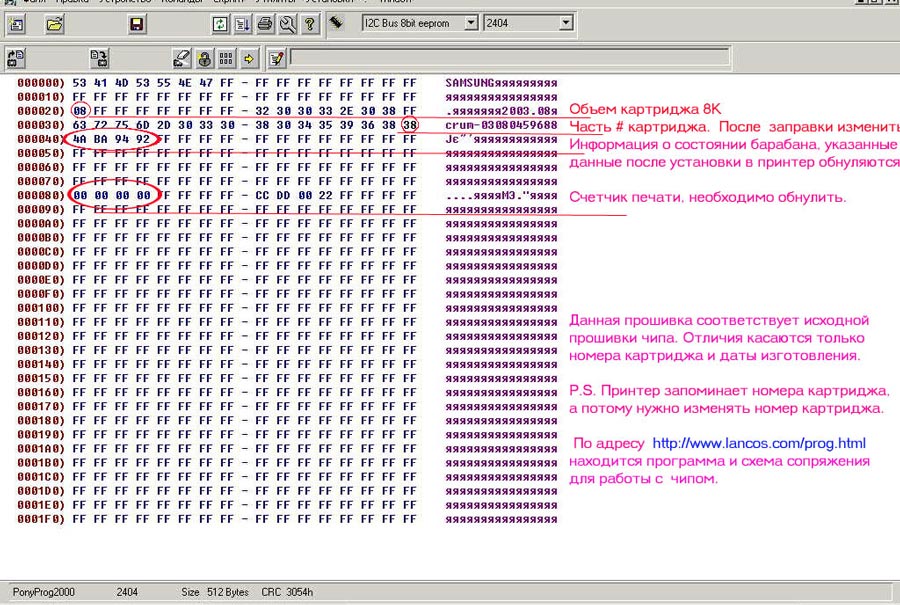Viewport: 900px width, 605px height.
Task: Click PonyProg2000 in the status bar
Action: 44,592
